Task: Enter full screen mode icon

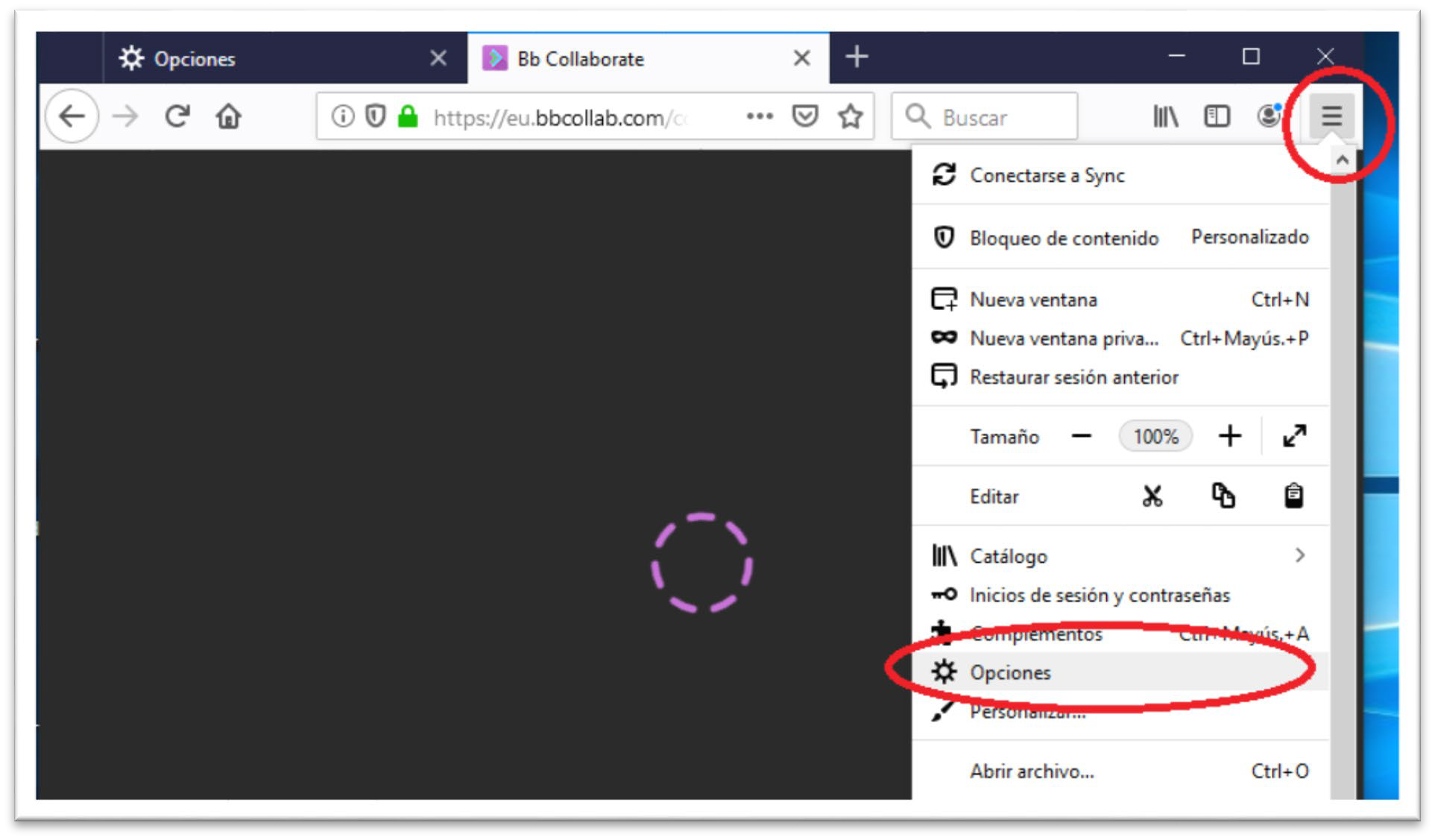Action: click(1294, 436)
